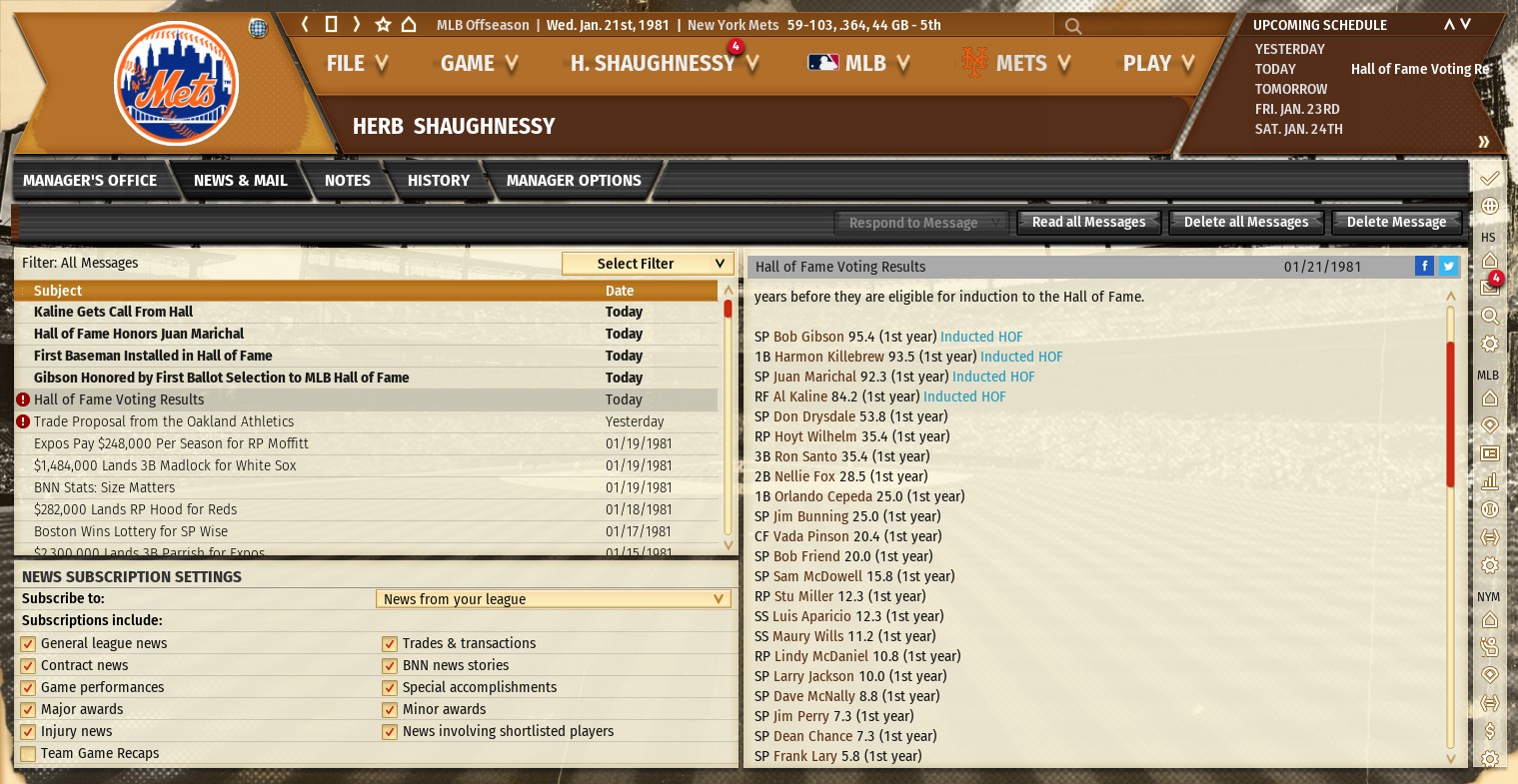
Task: Share message via Twitter icon
Action: 1448,266
